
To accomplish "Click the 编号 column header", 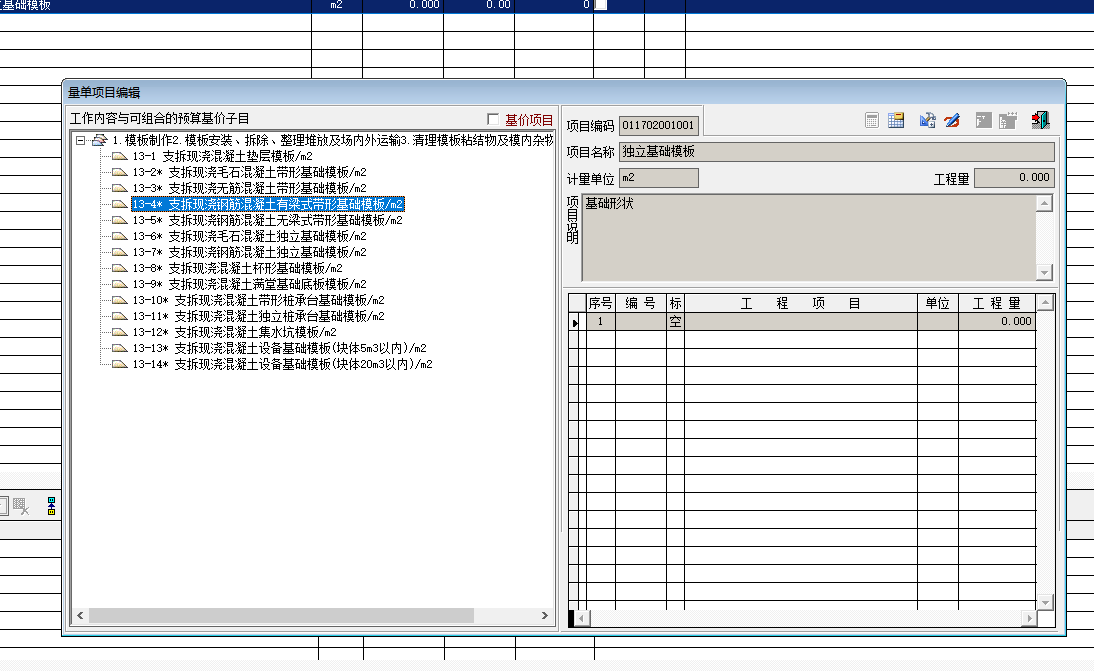I will [x=640, y=303].
